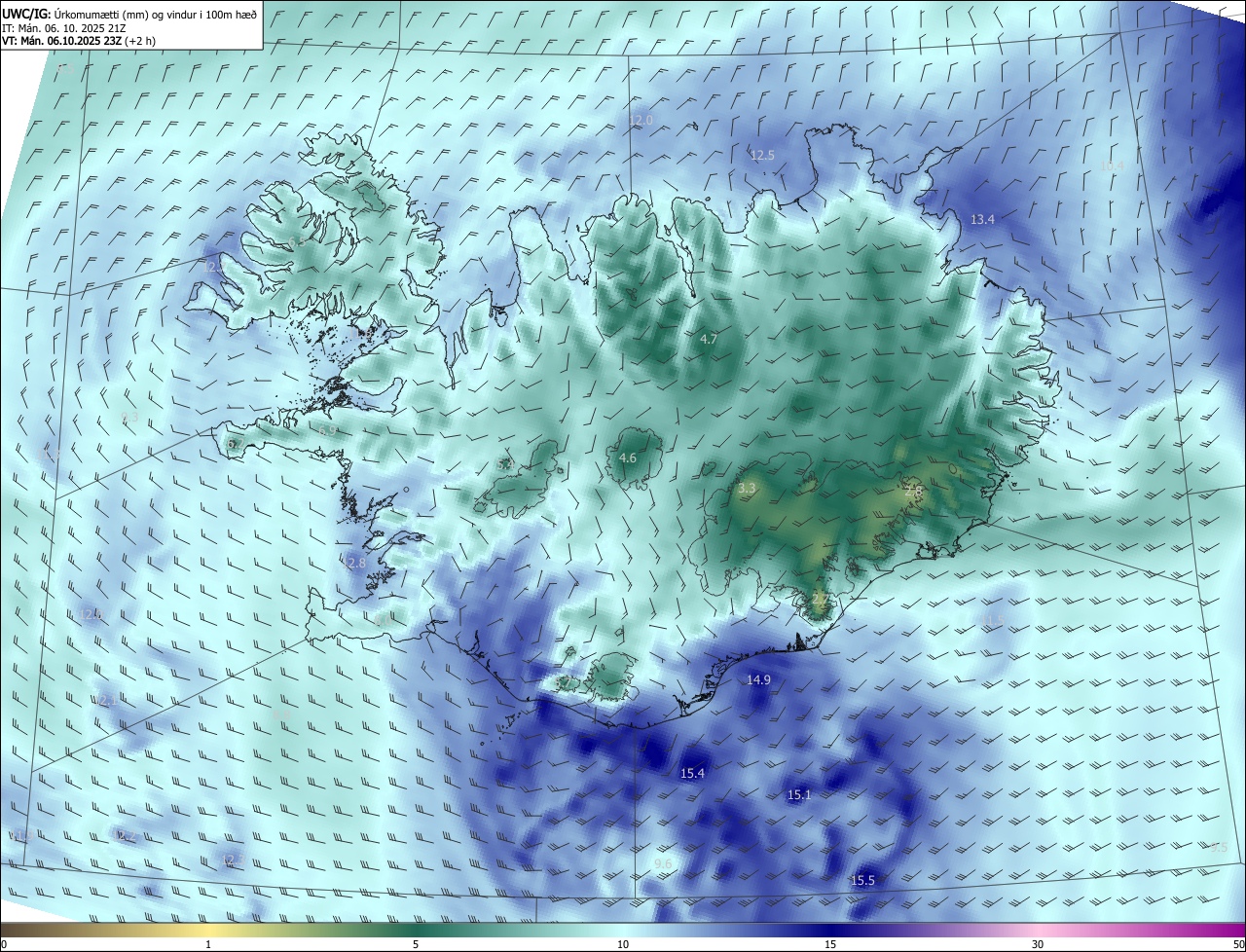1246x952 pixels.
Task: Click the 15.4 value label south of Iceland
Action: click(x=692, y=774)
